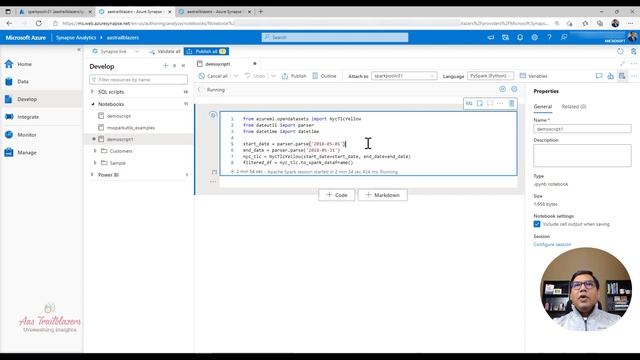Select the Related properties tab
Screen dimensions: 640x360
[574, 107]
